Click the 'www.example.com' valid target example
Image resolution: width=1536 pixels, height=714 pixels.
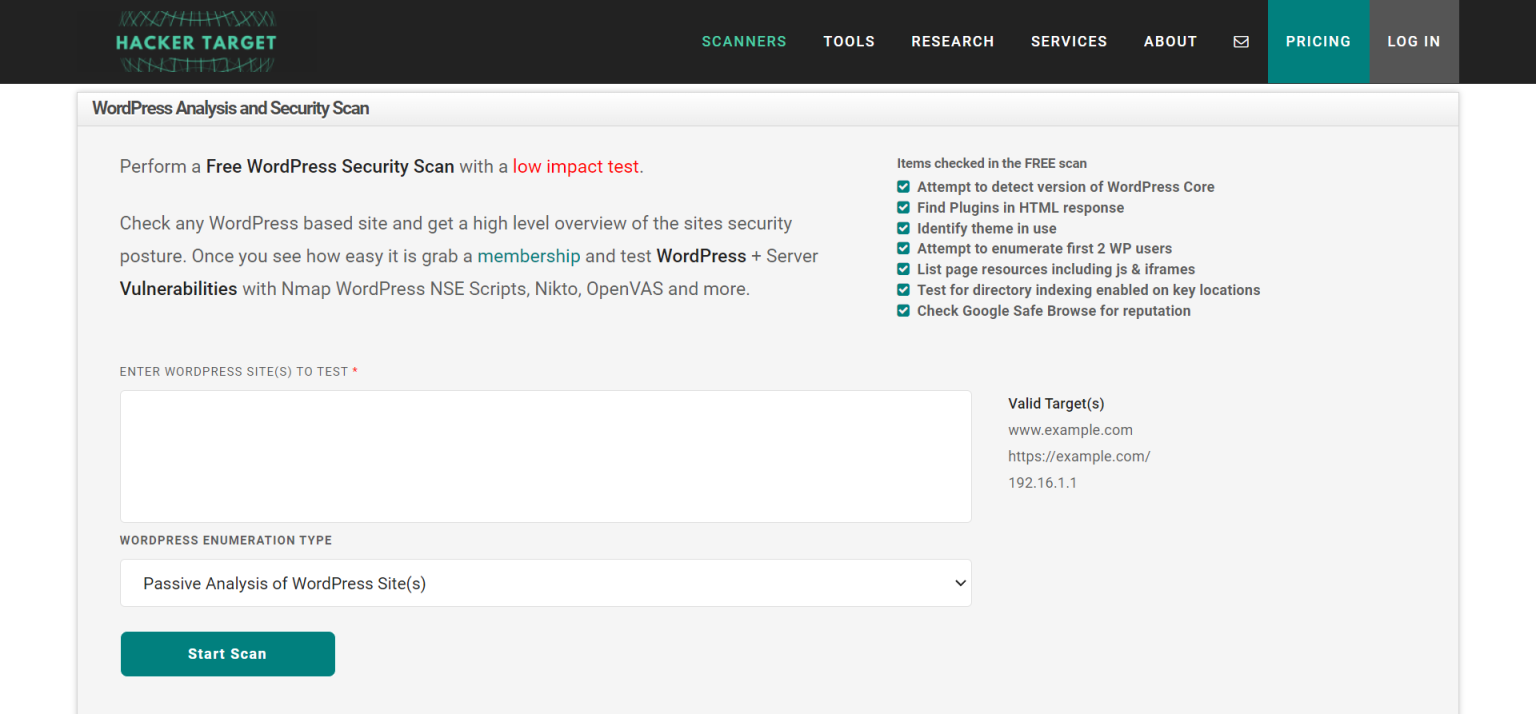[1070, 430]
